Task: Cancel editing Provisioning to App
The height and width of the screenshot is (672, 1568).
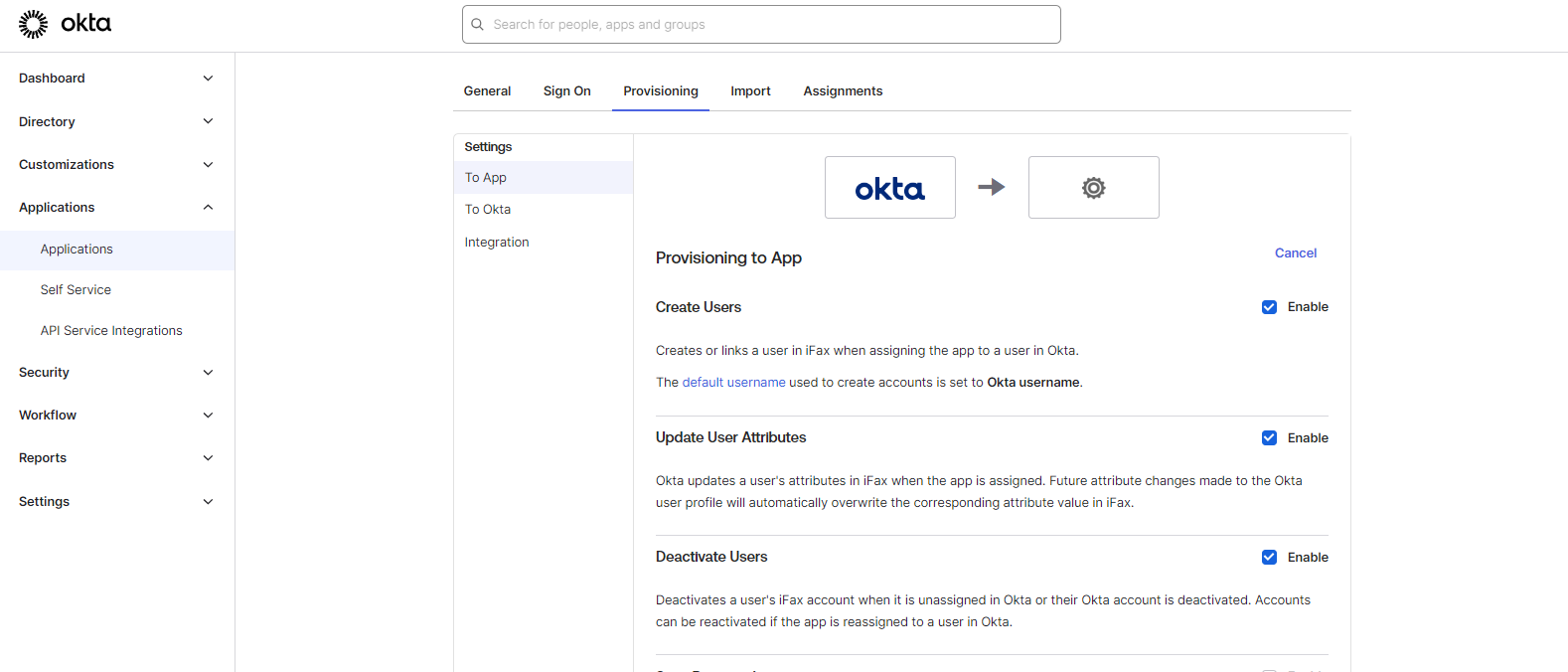Action: click(1296, 253)
